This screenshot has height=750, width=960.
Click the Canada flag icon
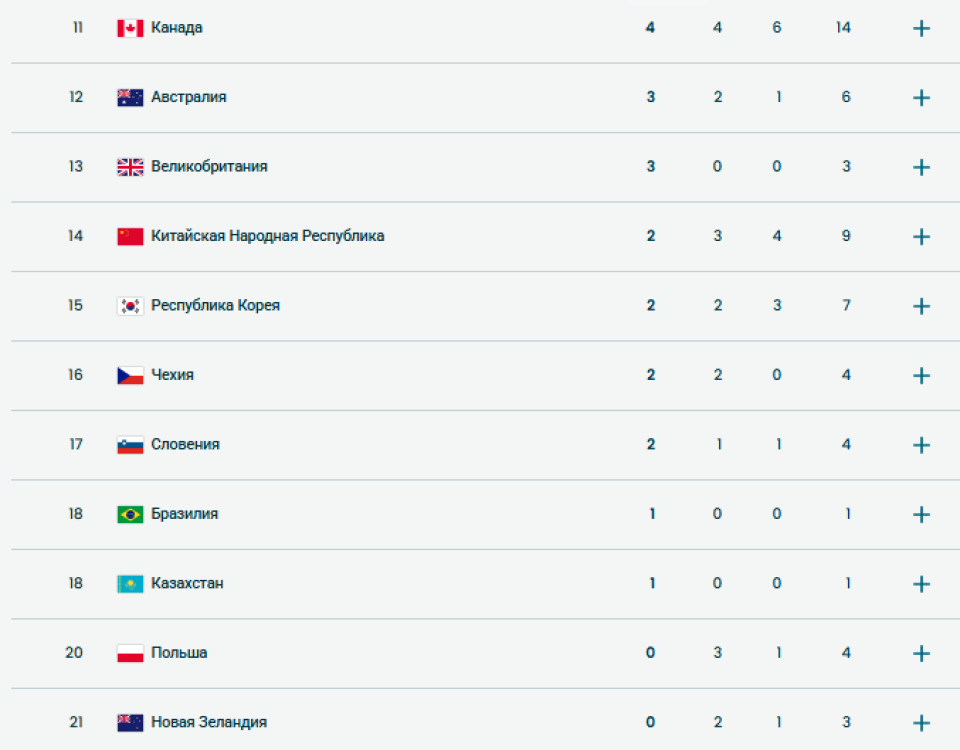[x=131, y=27]
